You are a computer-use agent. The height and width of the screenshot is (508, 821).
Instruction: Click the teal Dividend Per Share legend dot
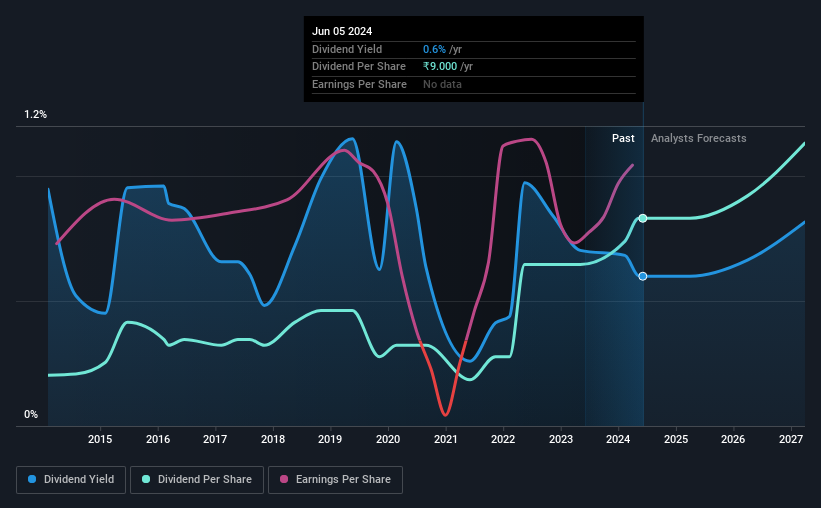click(146, 479)
